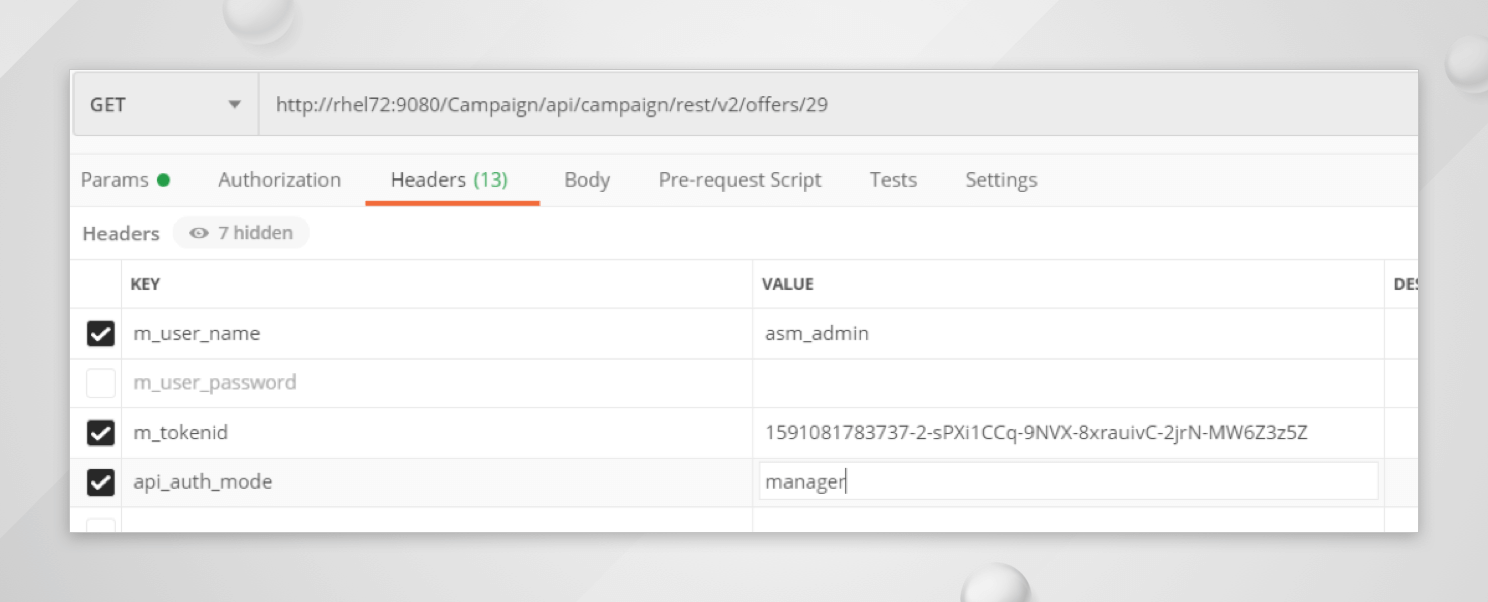Switch to the Tests tab
The height and width of the screenshot is (602, 1488).
(x=893, y=179)
